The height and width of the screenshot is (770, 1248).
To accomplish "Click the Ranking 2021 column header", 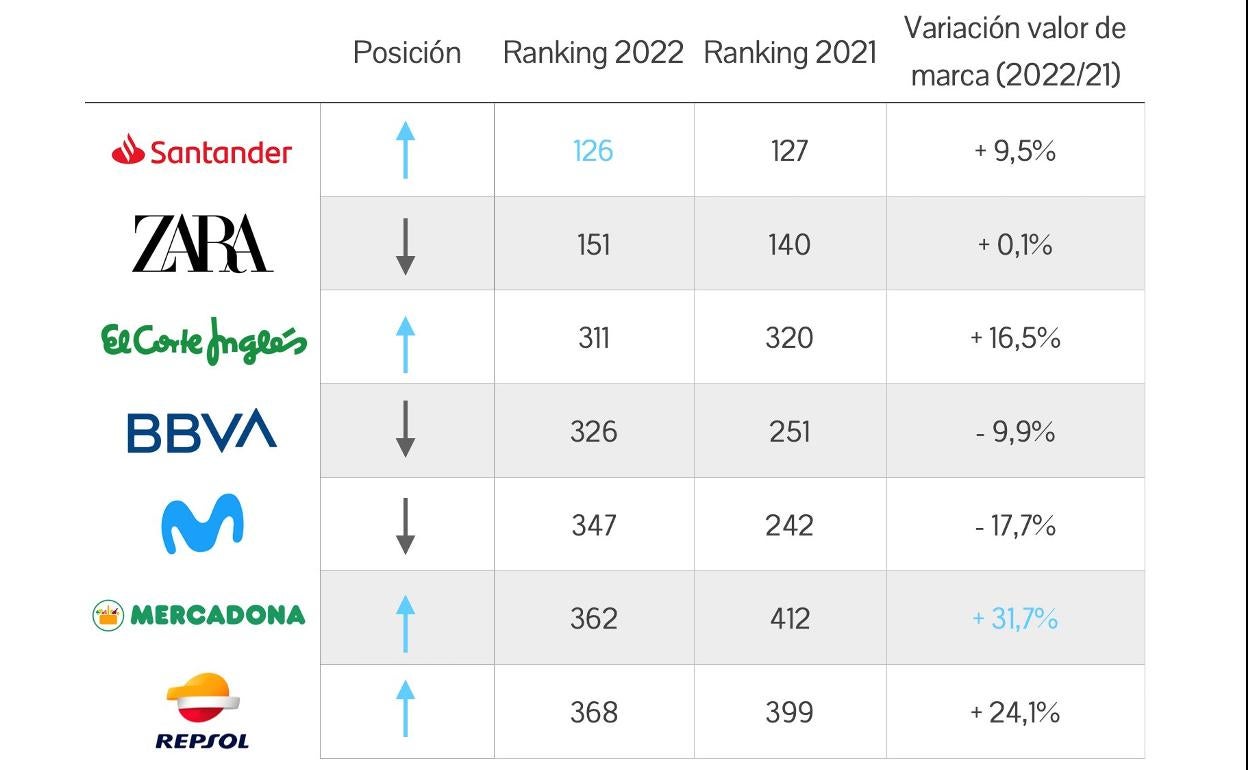I will coord(790,53).
